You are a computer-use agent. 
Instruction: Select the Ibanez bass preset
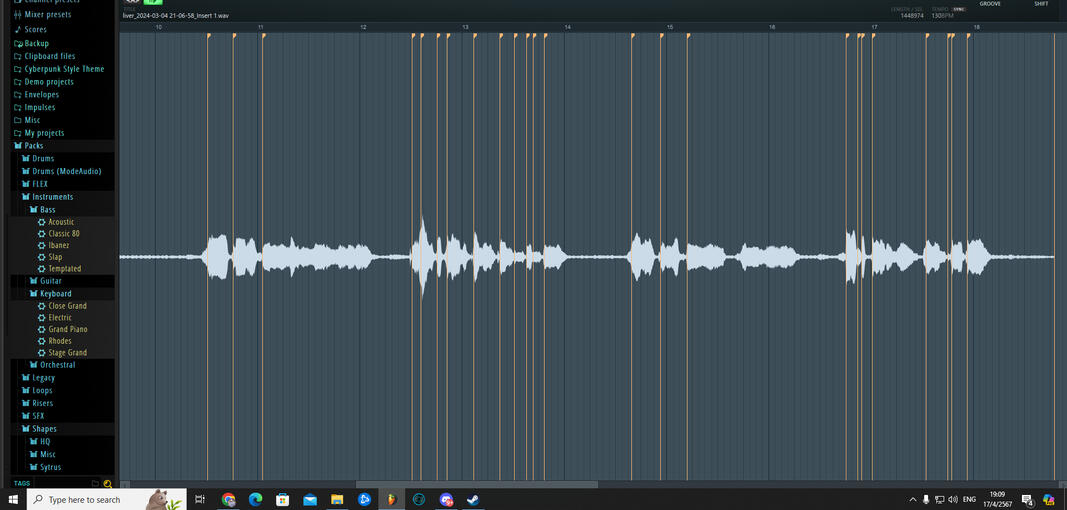(x=59, y=245)
